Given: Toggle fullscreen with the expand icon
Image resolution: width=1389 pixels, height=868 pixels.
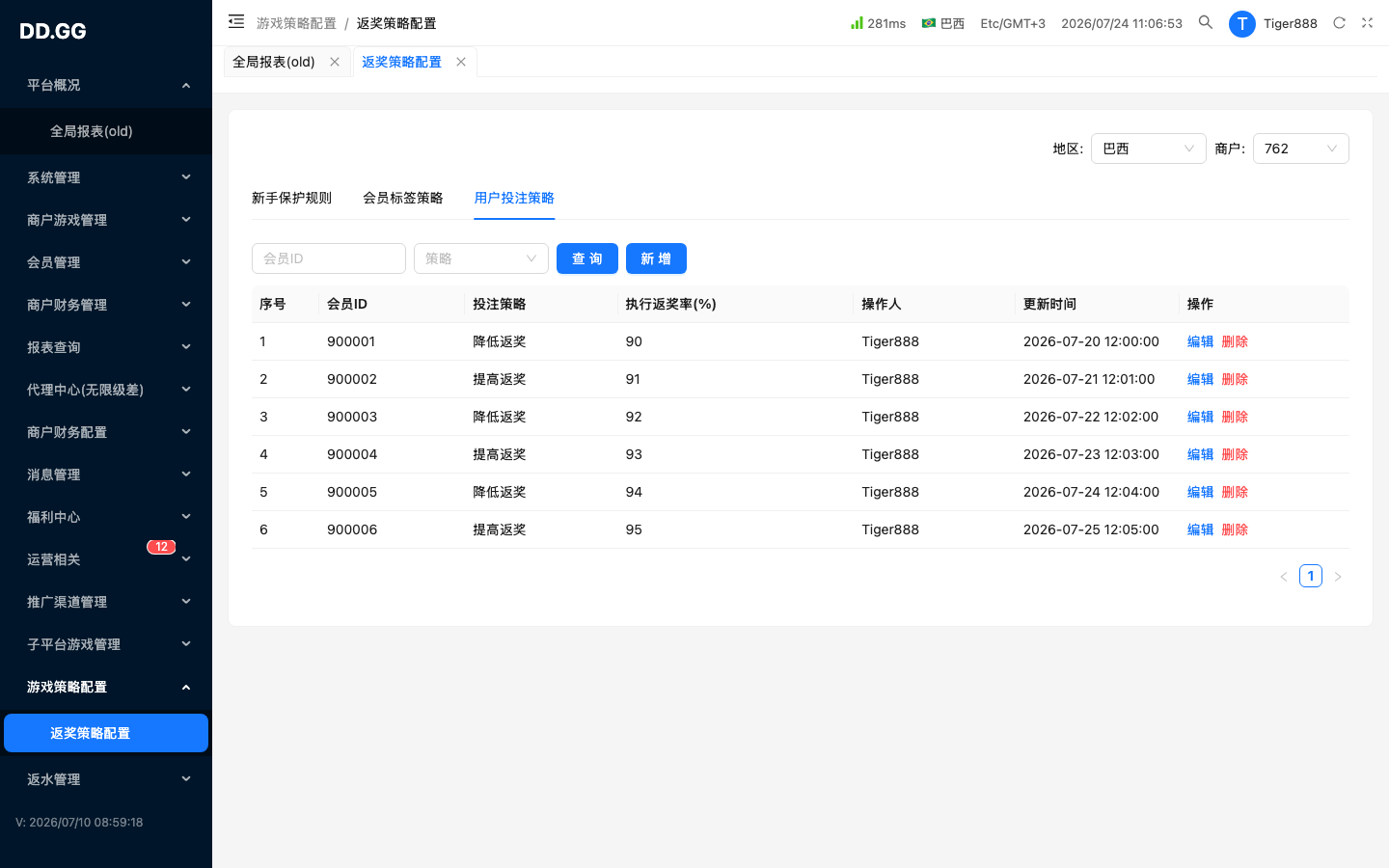Looking at the screenshot, I should [1367, 22].
